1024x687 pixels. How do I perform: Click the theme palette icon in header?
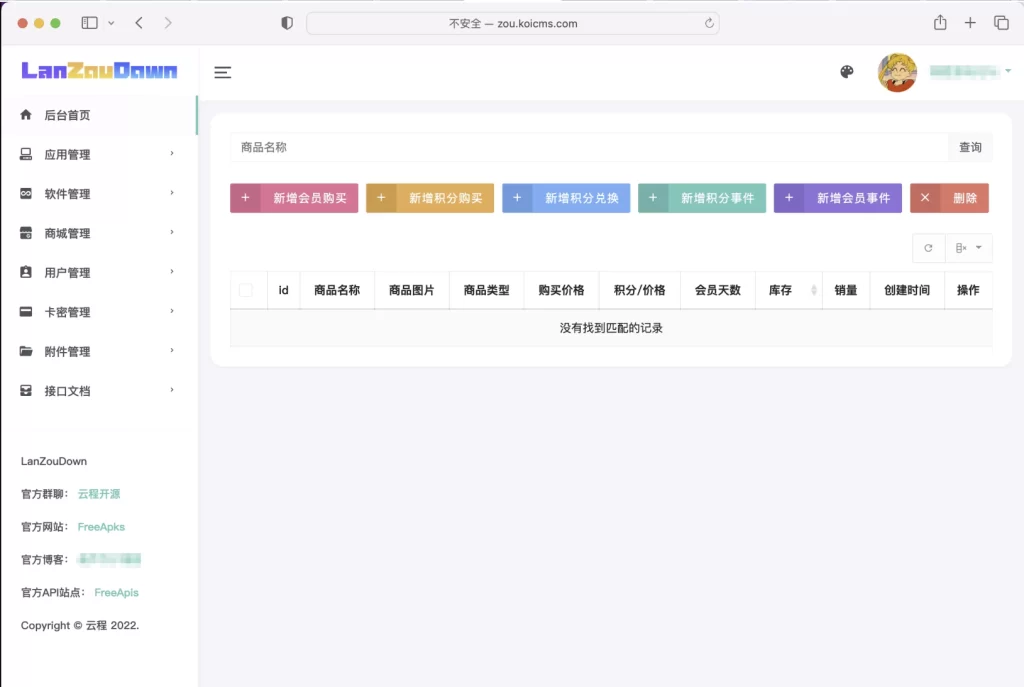click(x=847, y=72)
